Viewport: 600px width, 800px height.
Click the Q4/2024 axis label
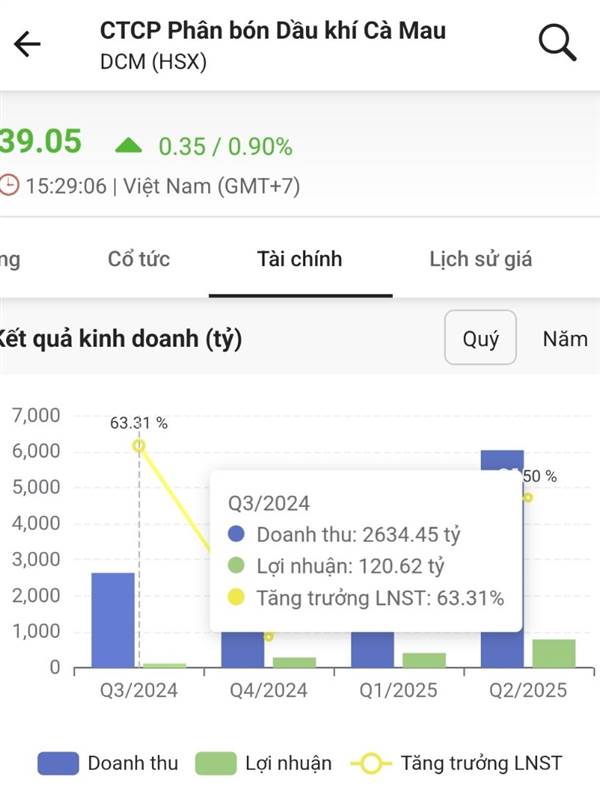(268, 691)
